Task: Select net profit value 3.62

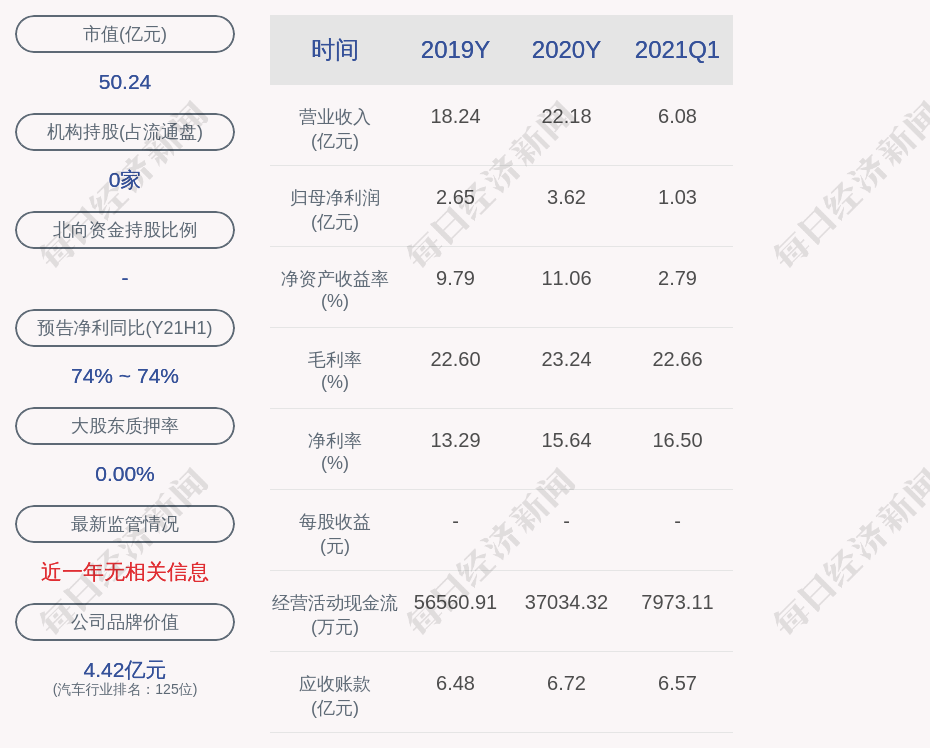Action: tap(566, 197)
